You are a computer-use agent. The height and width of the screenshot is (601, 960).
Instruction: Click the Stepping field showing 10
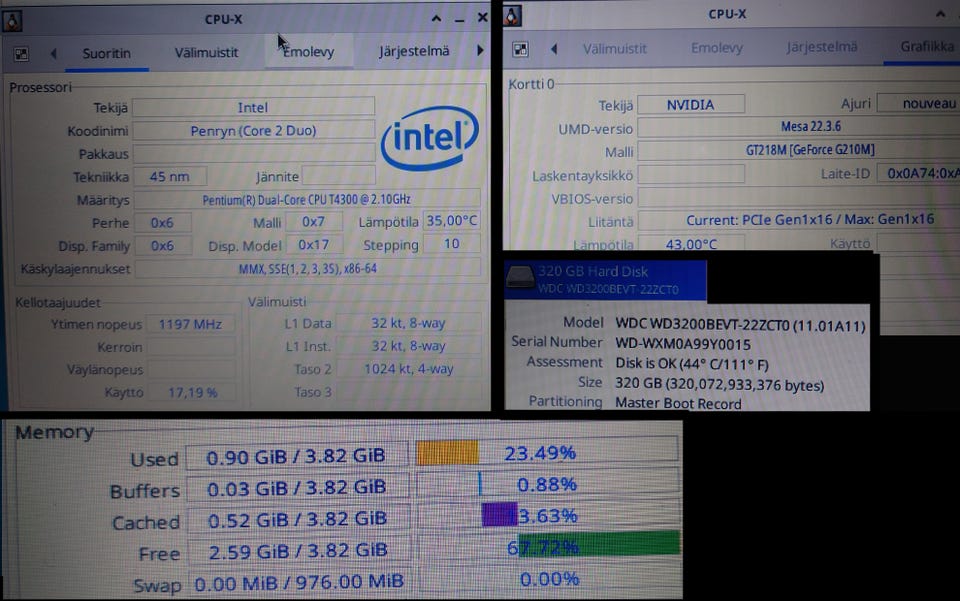click(452, 244)
